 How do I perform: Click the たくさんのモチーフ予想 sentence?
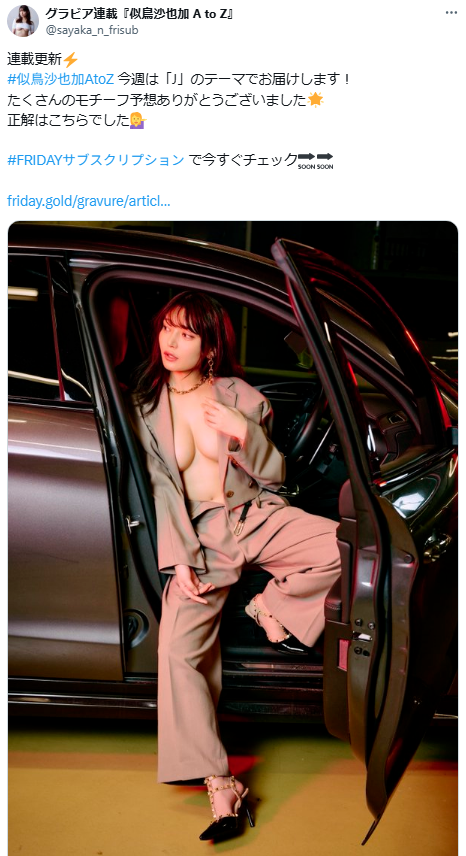click(158, 99)
